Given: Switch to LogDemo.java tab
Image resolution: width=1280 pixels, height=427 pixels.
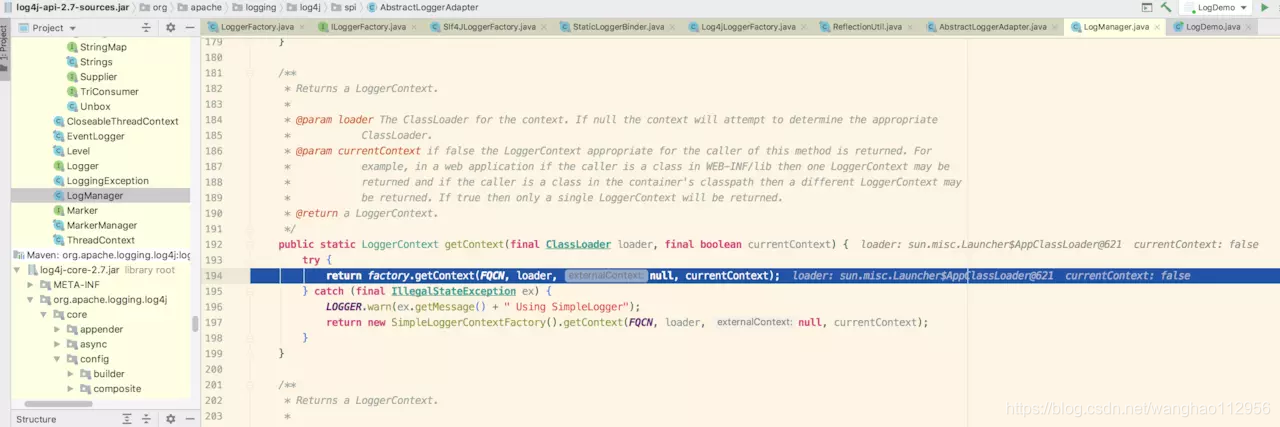Looking at the screenshot, I should pos(1211,27).
